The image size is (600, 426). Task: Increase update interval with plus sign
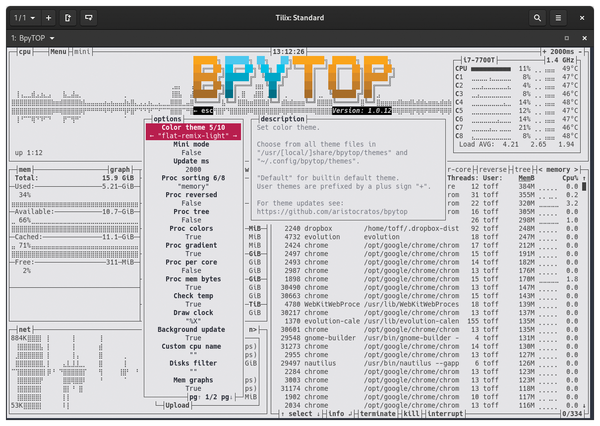click(544, 51)
